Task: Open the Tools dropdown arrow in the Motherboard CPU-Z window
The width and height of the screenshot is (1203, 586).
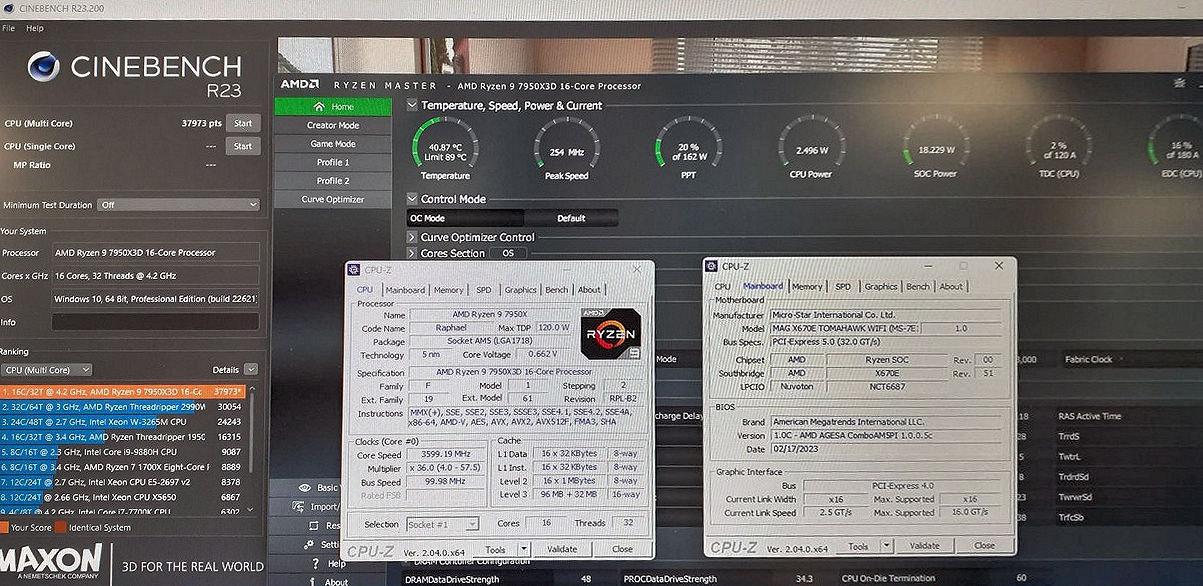Action: click(x=887, y=546)
